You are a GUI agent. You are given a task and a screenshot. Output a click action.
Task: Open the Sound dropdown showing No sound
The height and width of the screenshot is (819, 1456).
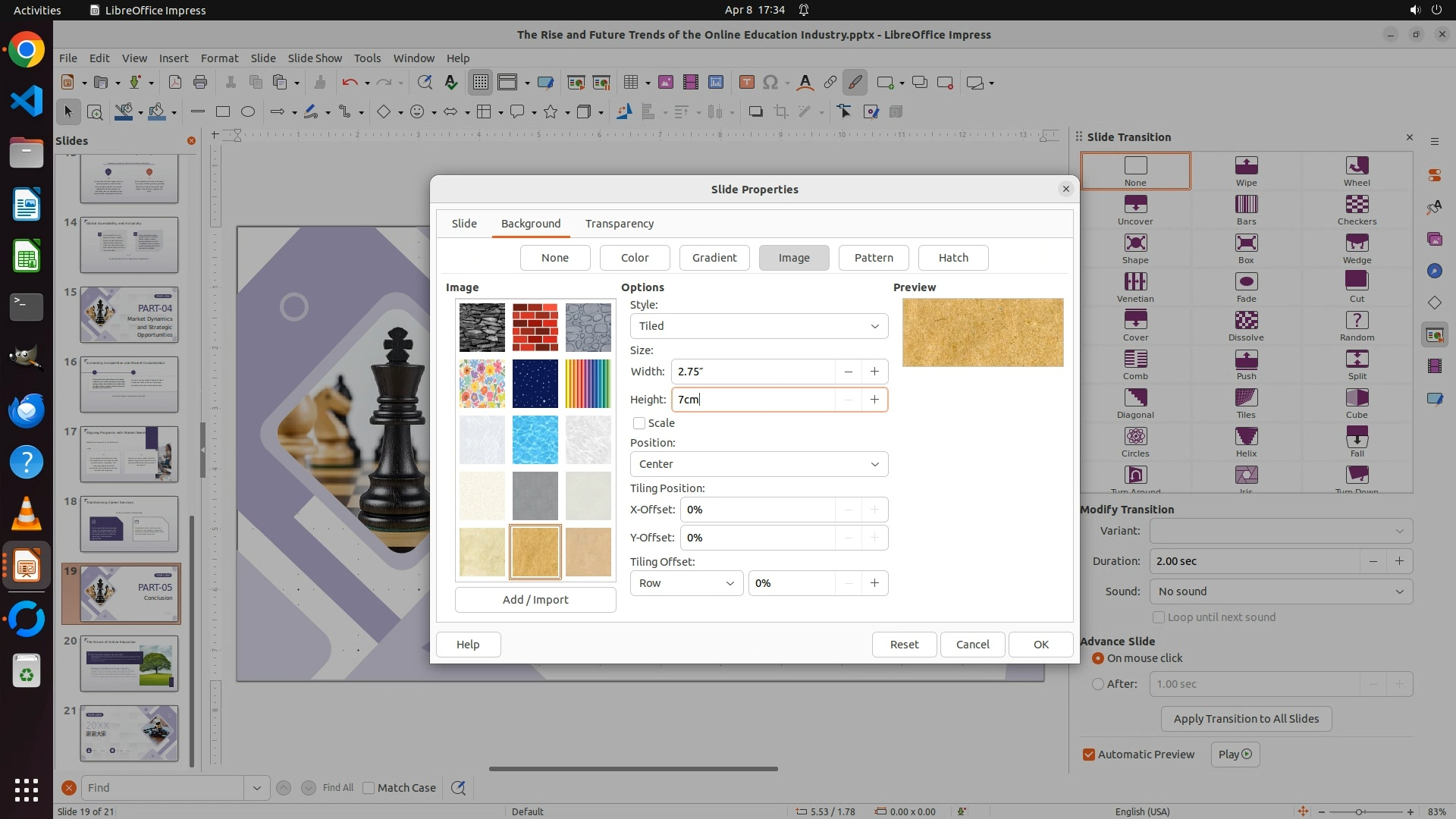coord(1280,591)
